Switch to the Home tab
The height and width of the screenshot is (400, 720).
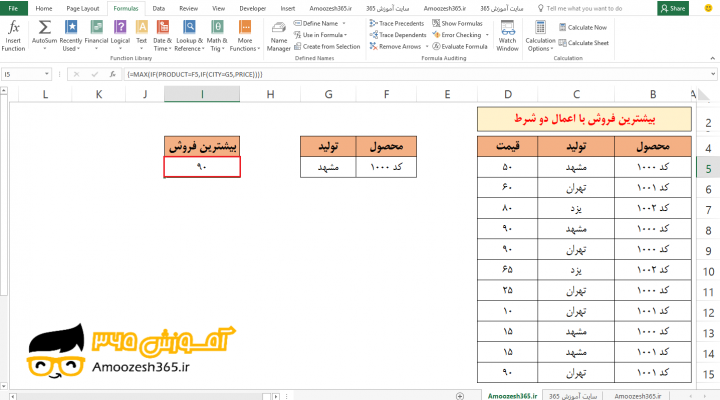point(44,8)
